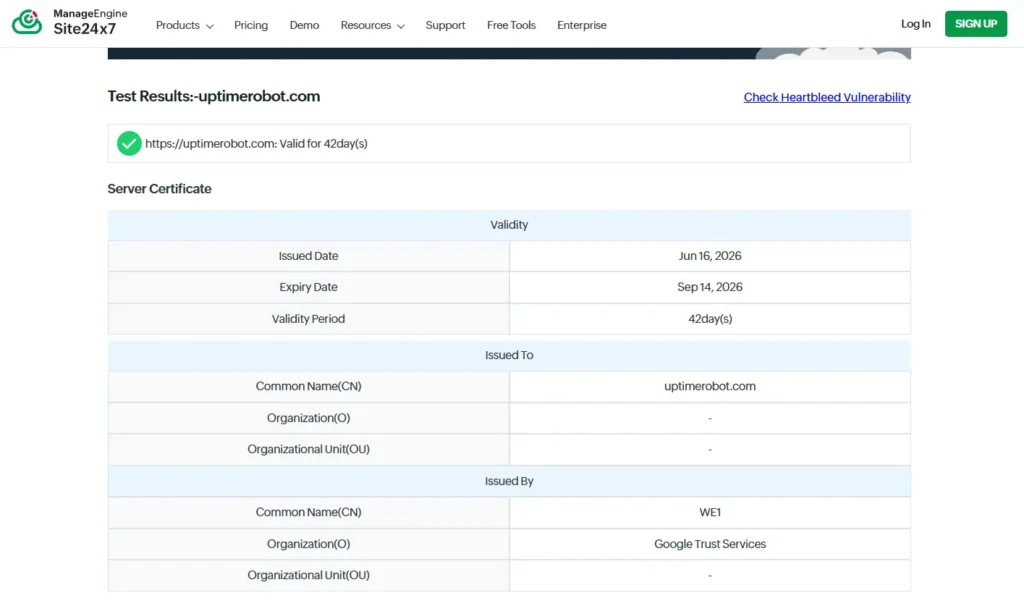Click Organization(O) label under Issued To

308,418
